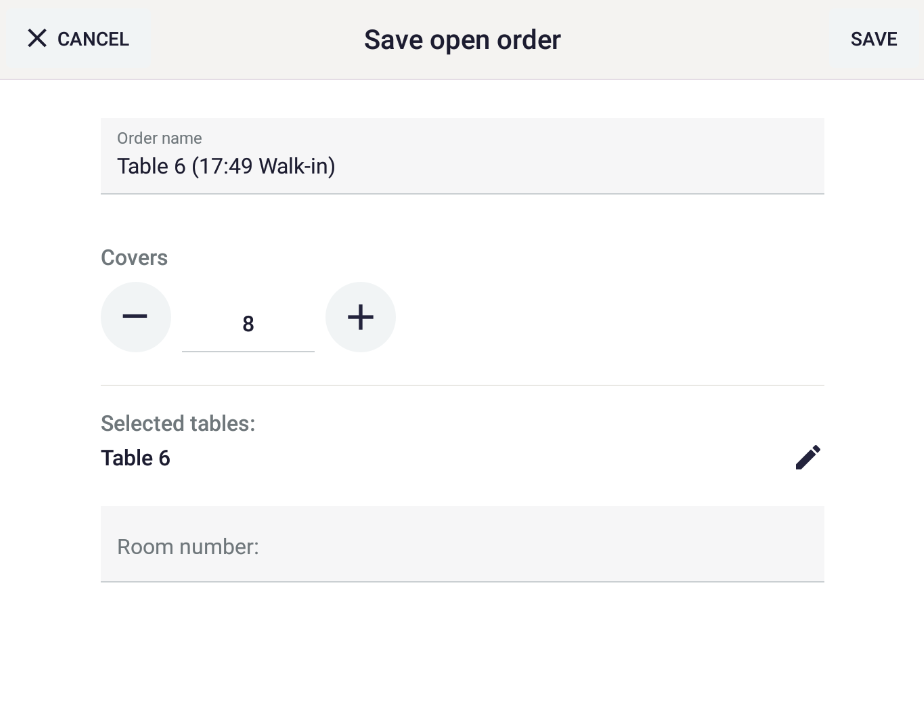Tap the Save open order title bar
The width and height of the screenshot is (924, 721).
[x=462, y=39]
